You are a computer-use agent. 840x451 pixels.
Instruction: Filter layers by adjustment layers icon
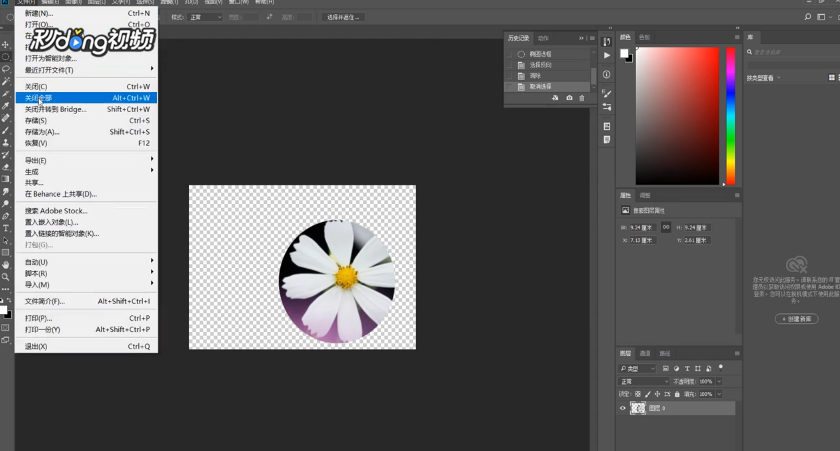click(x=676, y=369)
